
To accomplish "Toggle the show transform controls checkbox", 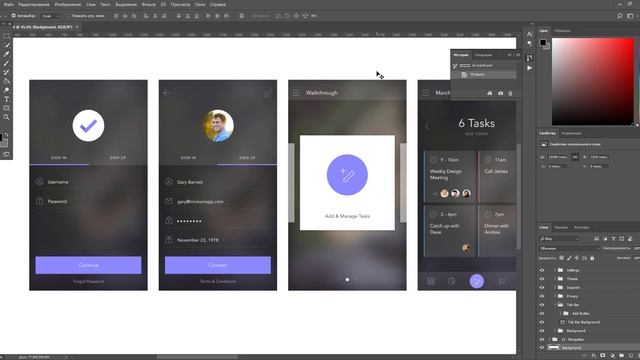I will coord(68,16).
